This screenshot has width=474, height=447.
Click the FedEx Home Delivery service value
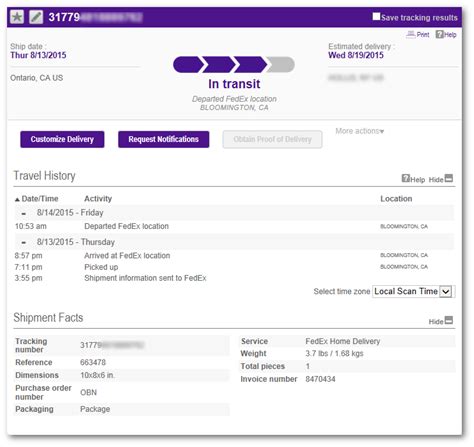coord(343,341)
